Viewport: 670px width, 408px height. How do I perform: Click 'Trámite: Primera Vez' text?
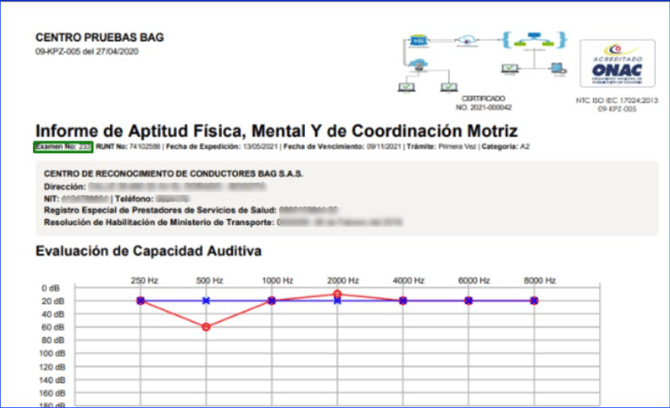[x=441, y=147]
